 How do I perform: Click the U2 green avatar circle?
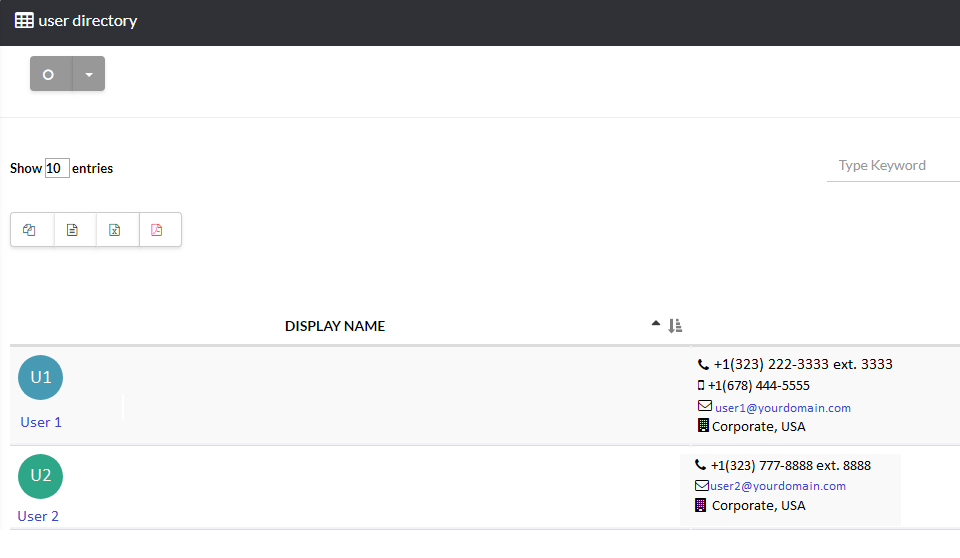41,476
